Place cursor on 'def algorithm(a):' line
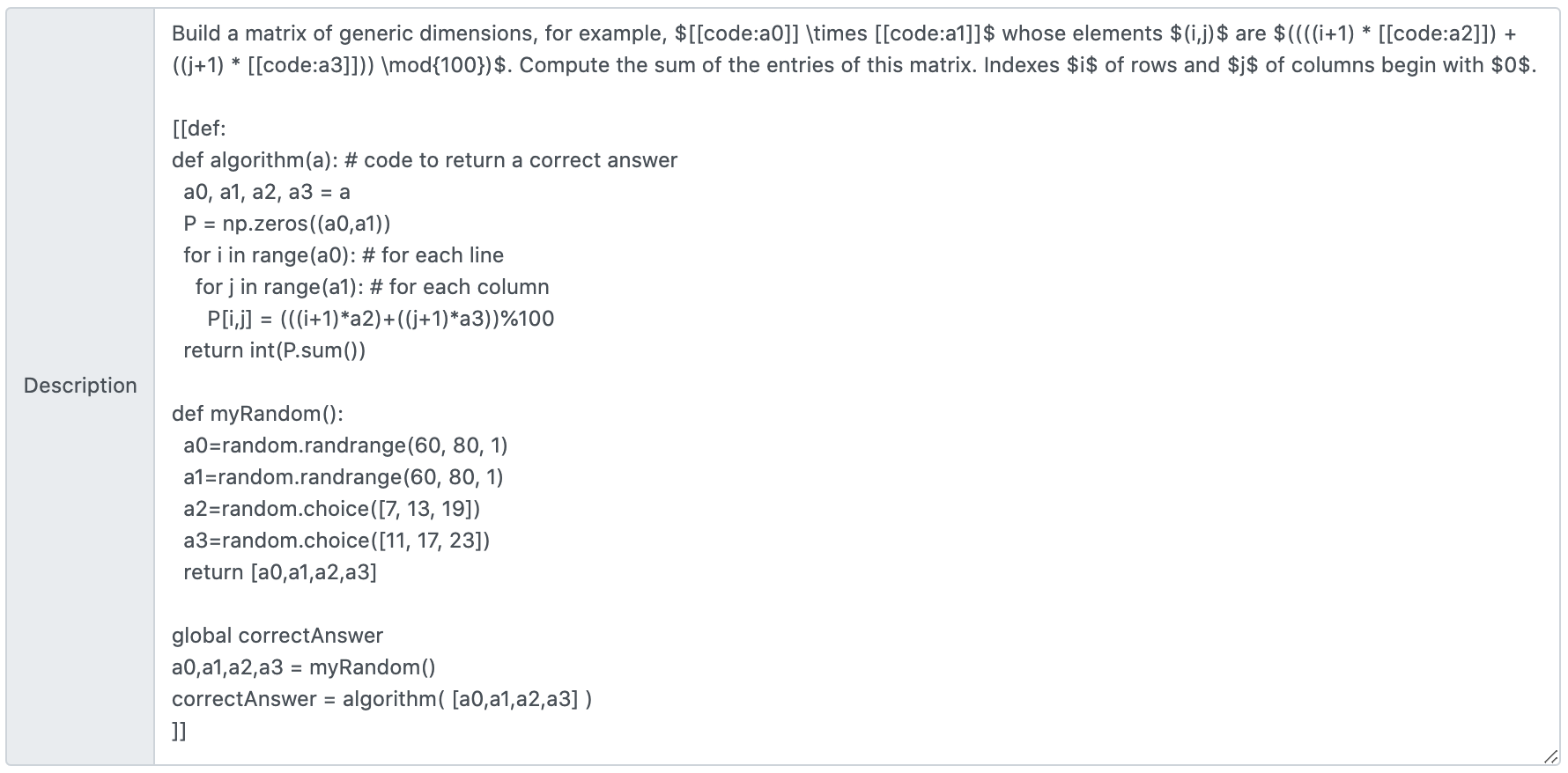 [424, 160]
